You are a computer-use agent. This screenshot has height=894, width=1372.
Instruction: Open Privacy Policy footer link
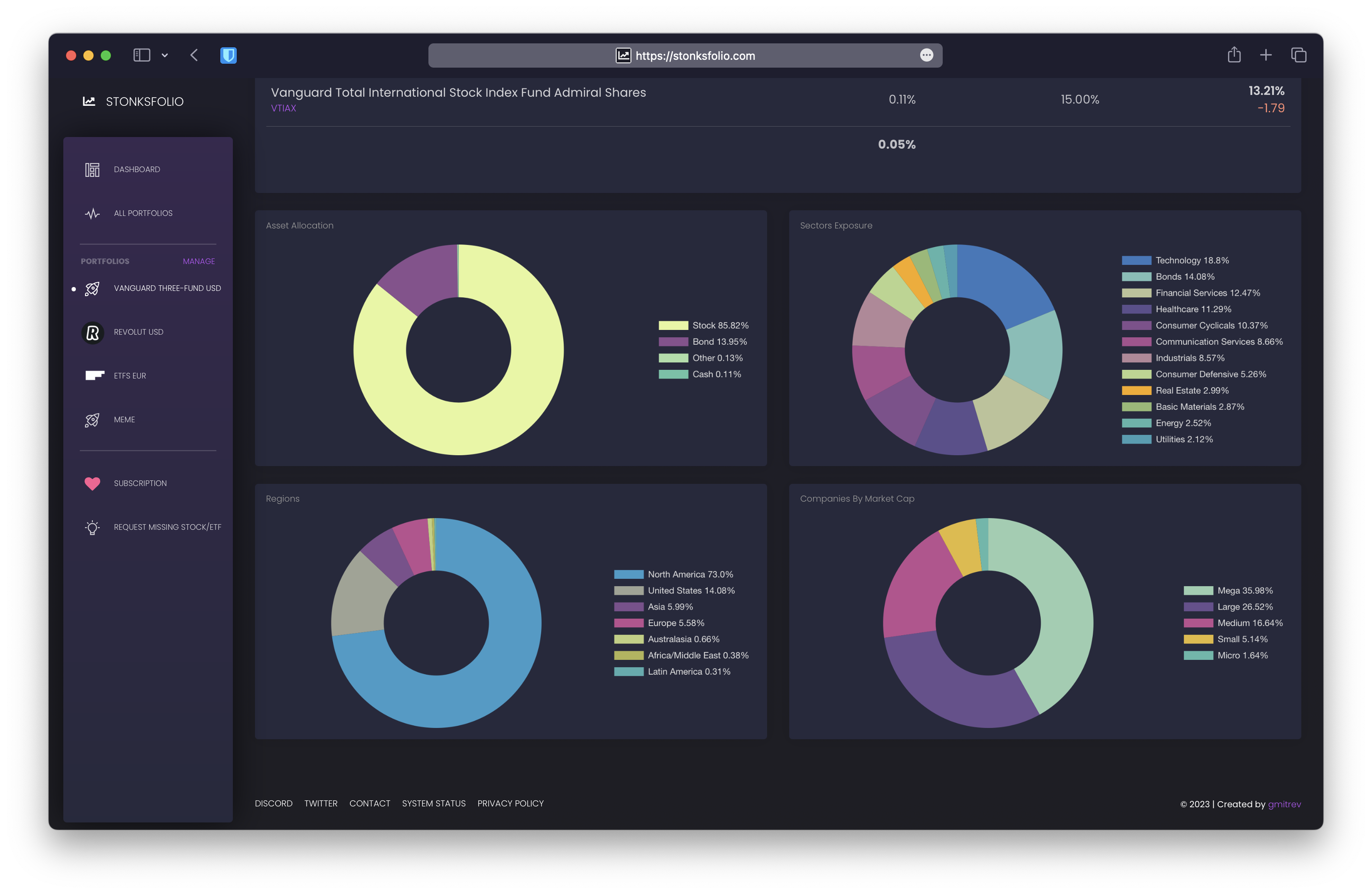point(511,803)
